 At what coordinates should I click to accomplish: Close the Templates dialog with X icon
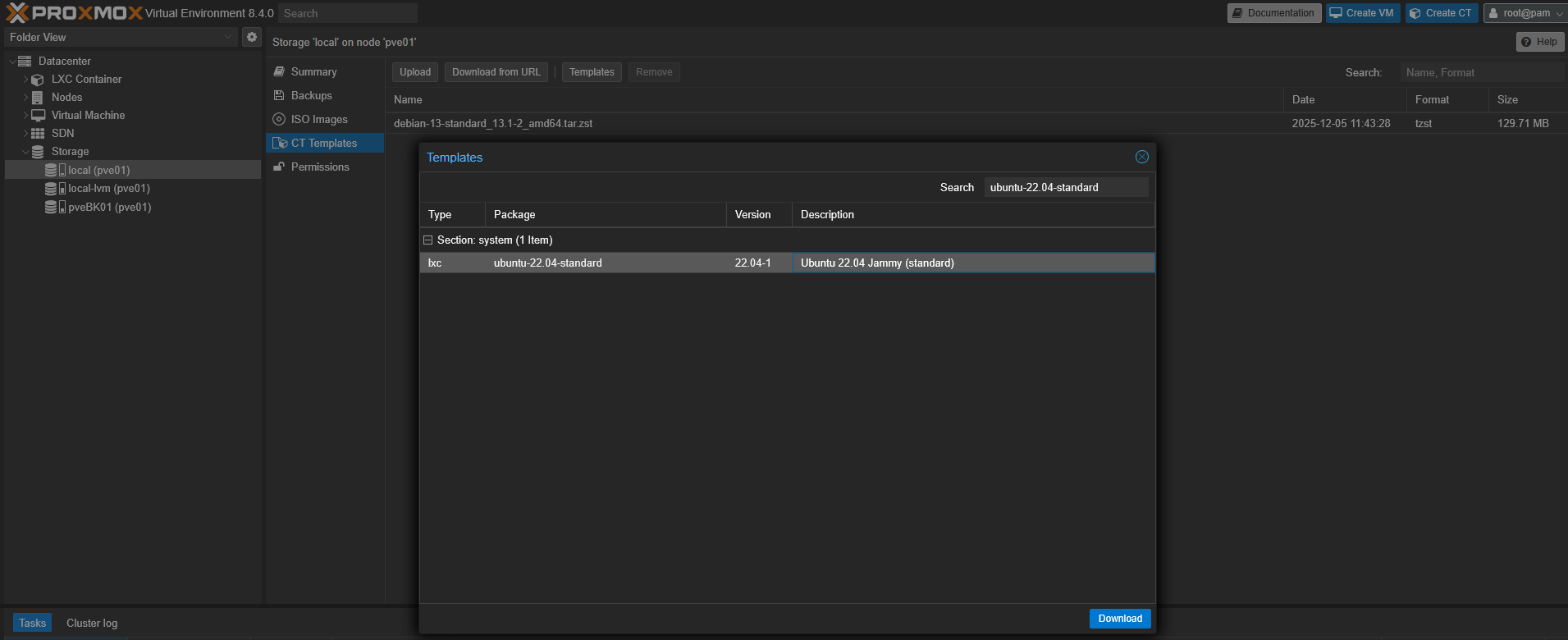click(x=1141, y=157)
